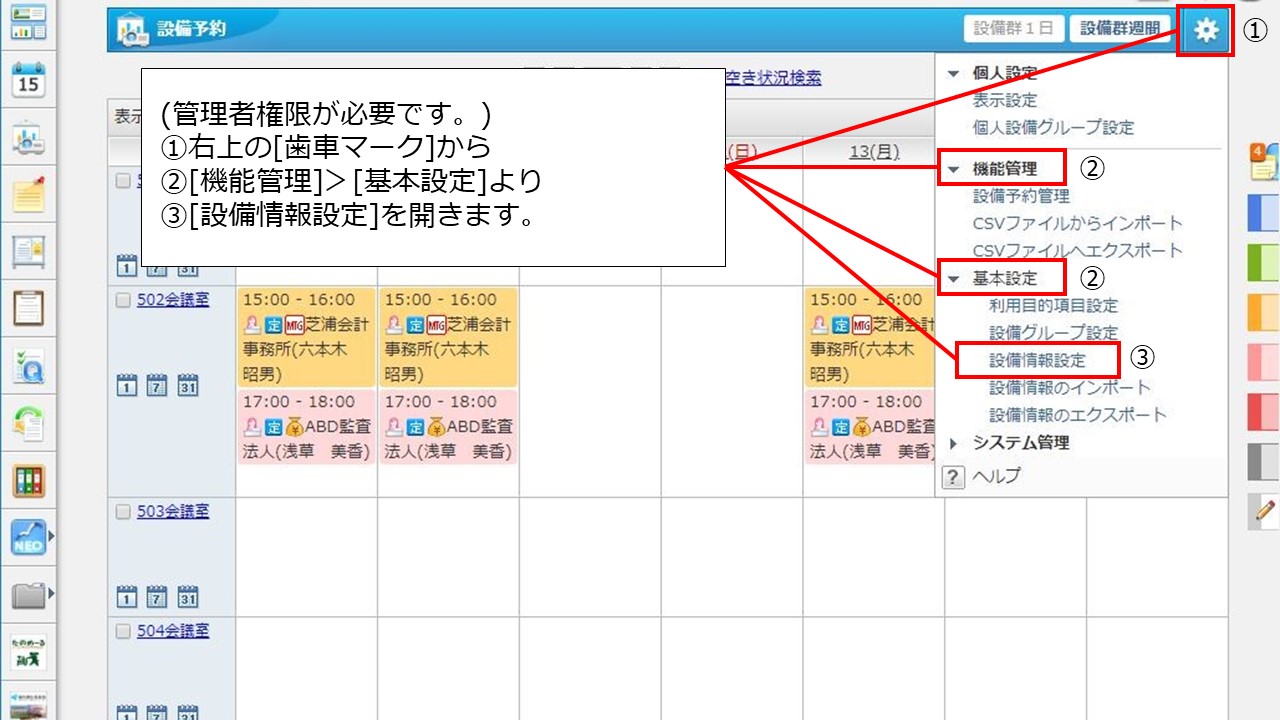Click the question mark help icon
Screen dimensions: 1280x720
(x=953, y=478)
